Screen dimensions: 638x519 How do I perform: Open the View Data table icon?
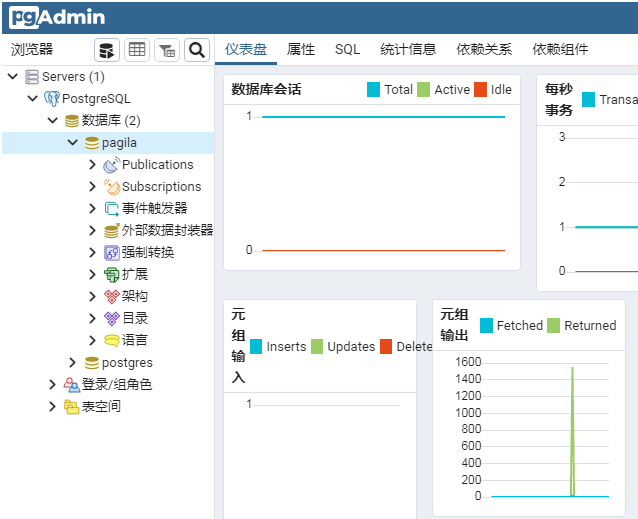136,50
